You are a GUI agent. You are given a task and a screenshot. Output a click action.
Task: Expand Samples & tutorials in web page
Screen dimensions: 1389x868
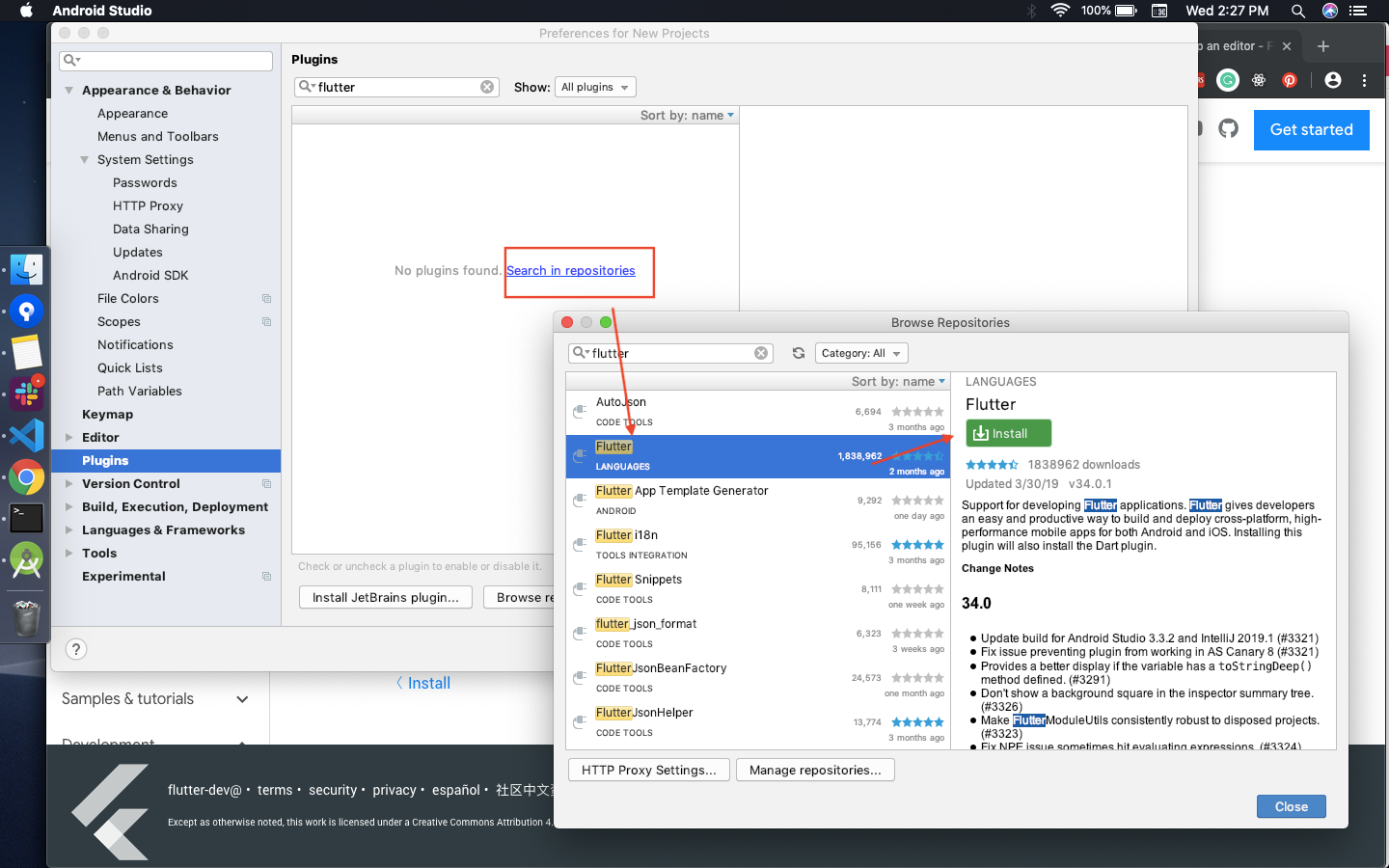(x=242, y=699)
